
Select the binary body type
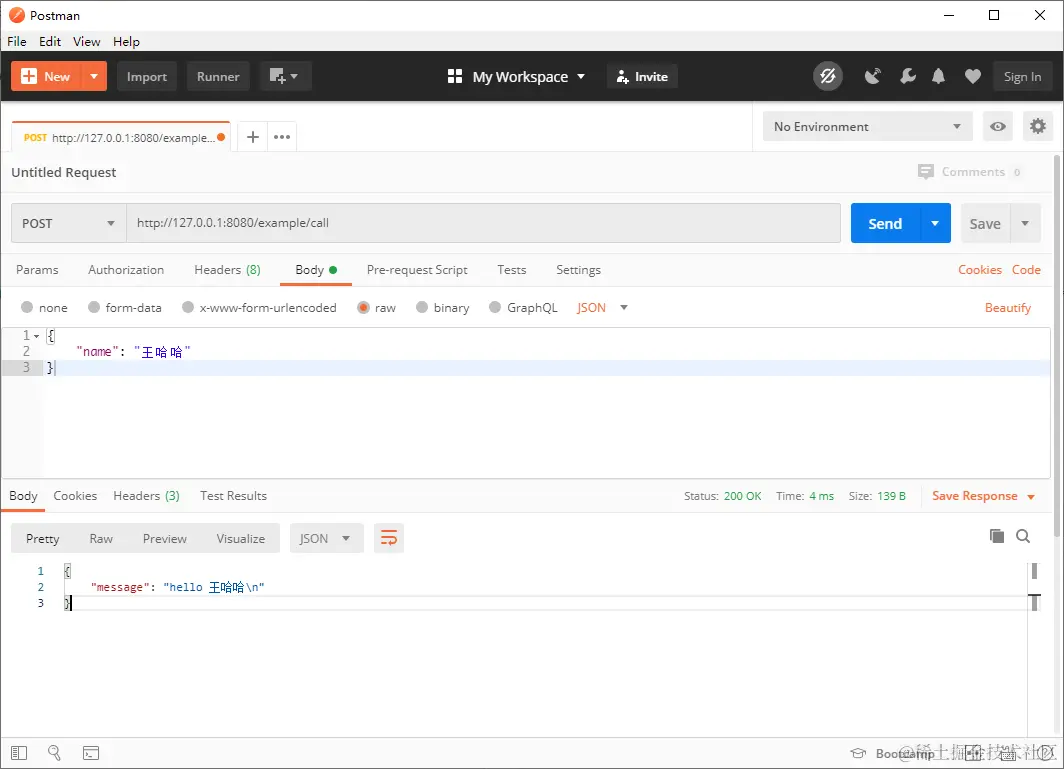pos(442,307)
